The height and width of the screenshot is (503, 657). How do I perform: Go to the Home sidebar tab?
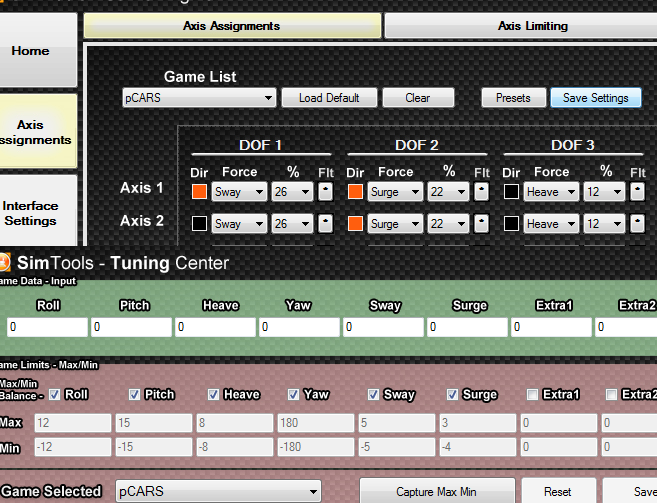pos(30,51)
